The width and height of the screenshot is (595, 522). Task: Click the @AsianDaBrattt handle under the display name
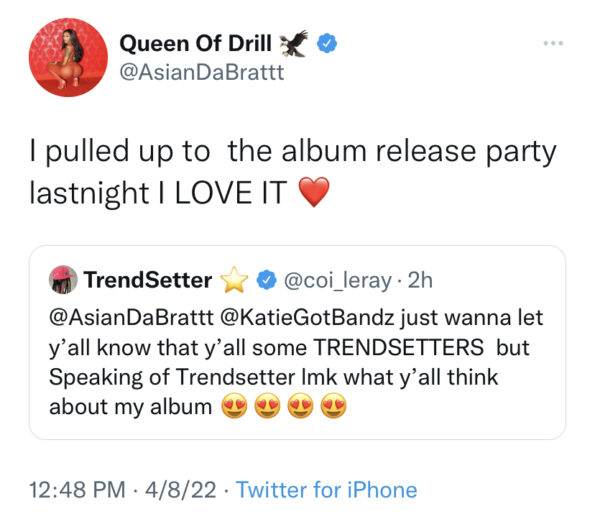pyautogui.click(x=201, y=72)
